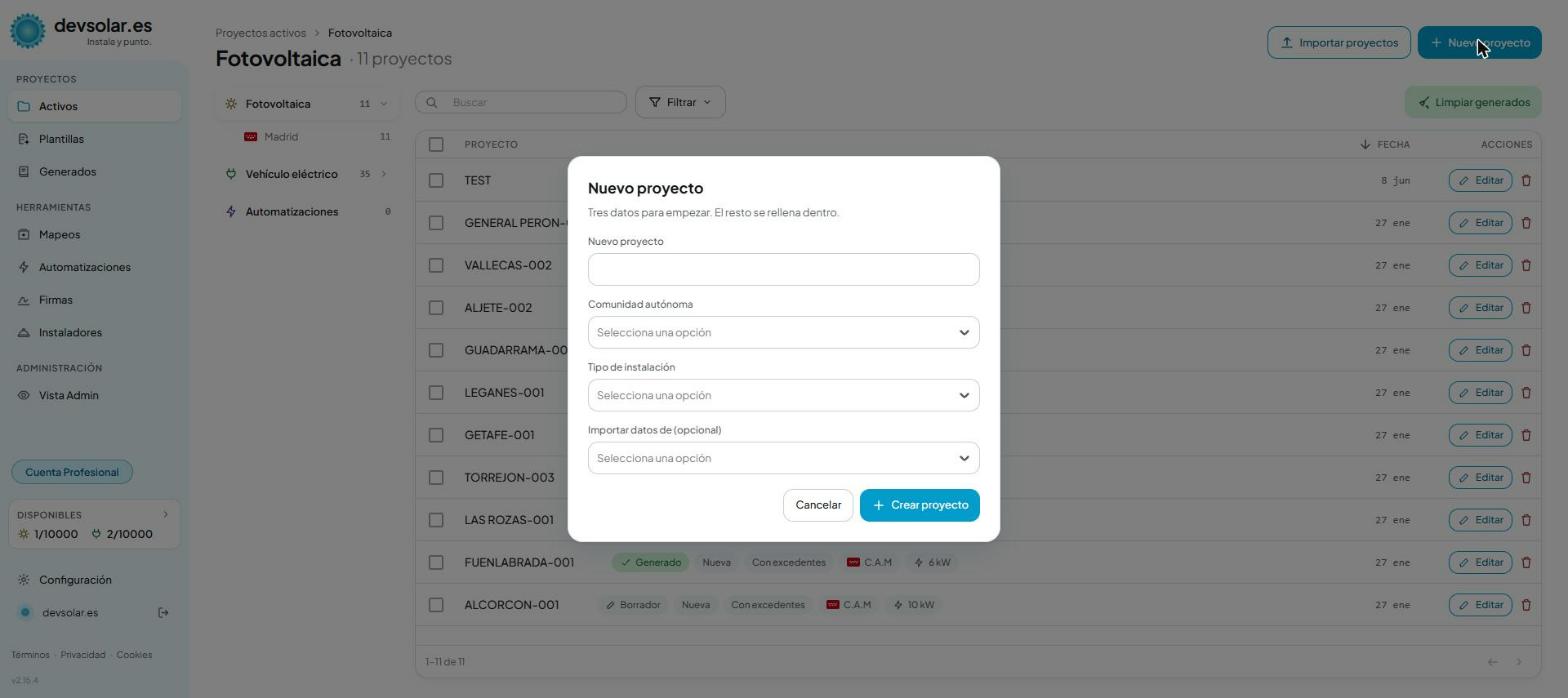The height and width of the screenshot is (698, 1568).
Task: Click the Generados document icon
Action: [24, 172]
